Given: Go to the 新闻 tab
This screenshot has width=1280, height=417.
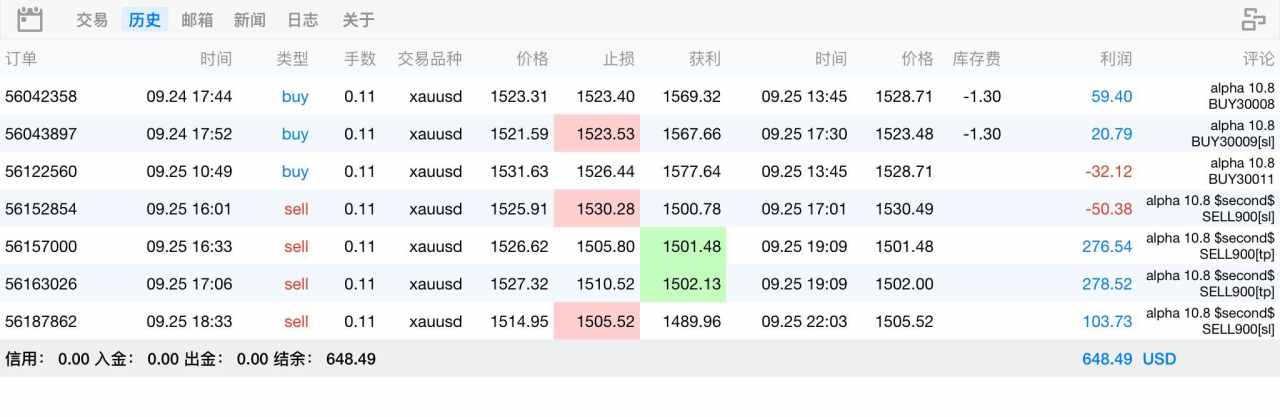Looking at the screenshot, I should click(250, 20).
